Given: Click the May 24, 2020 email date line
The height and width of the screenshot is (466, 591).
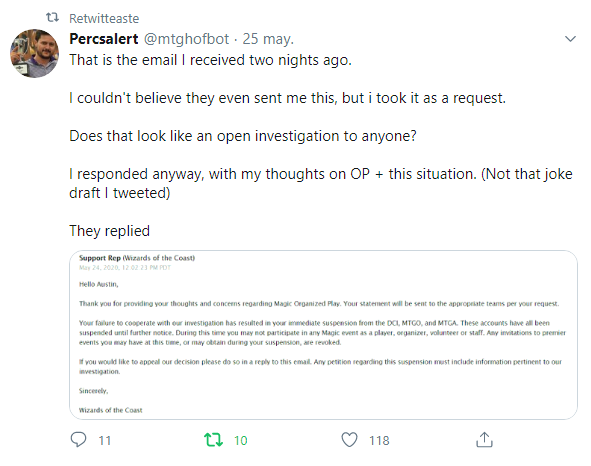Looking at the screenshot, I should pyautogui.click(x=125, y=268).
